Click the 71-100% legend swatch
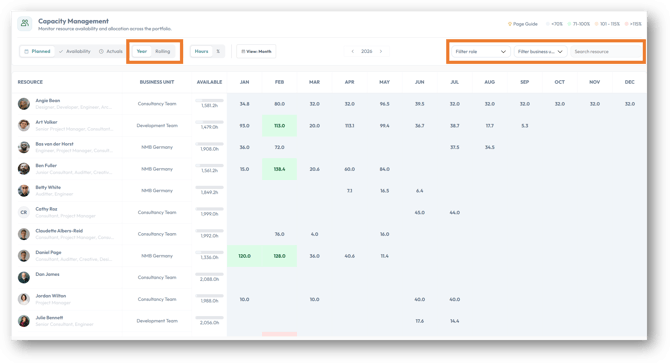Screen dimensions: 670x363 (570, 24)
